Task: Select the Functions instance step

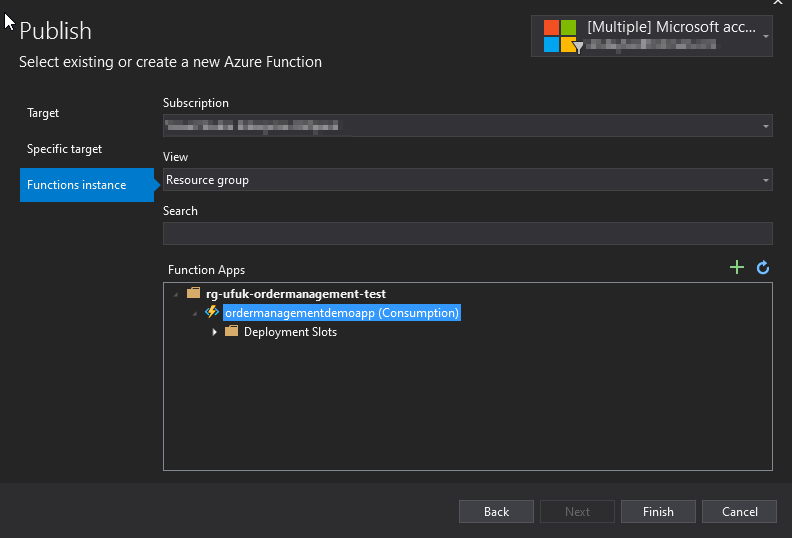Action: click(x=87, y=185)
